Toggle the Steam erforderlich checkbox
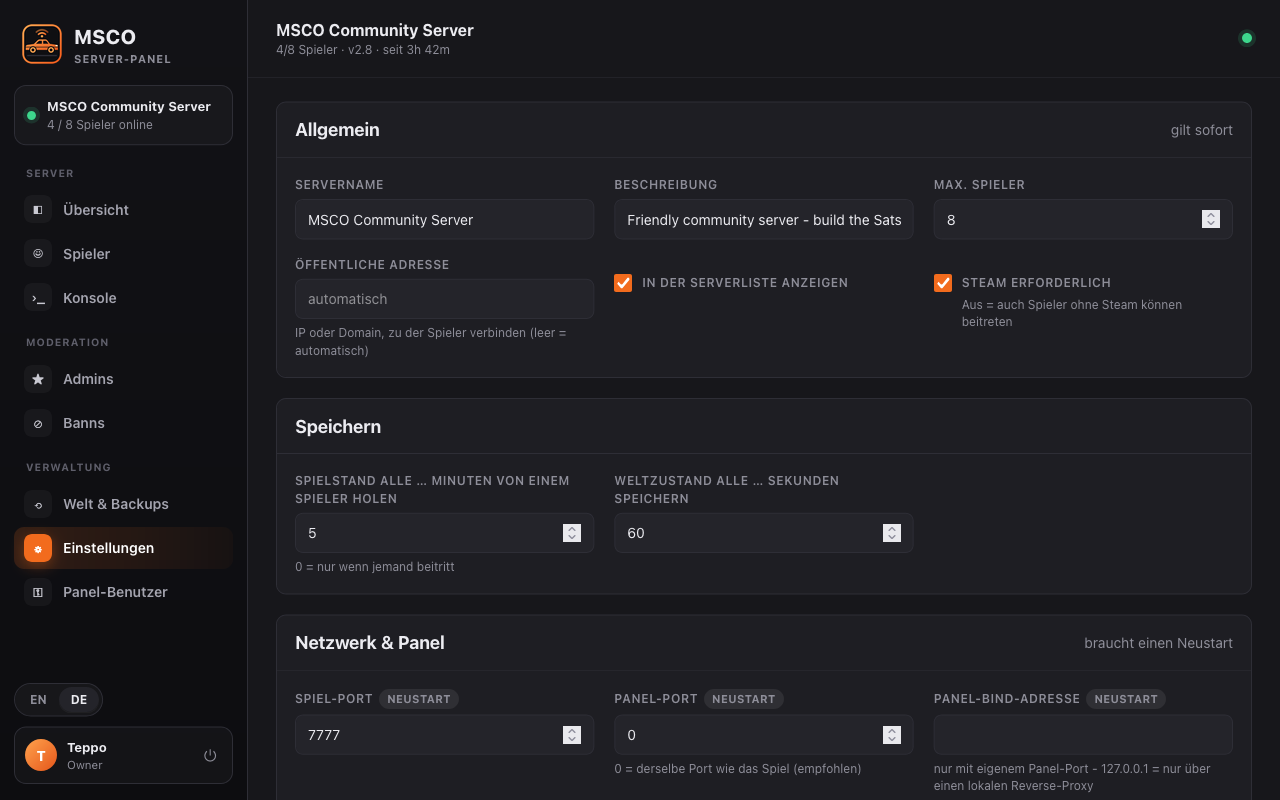Image resolution: width=1280 pixels, height=800 pixels. [x=943, y=283]
